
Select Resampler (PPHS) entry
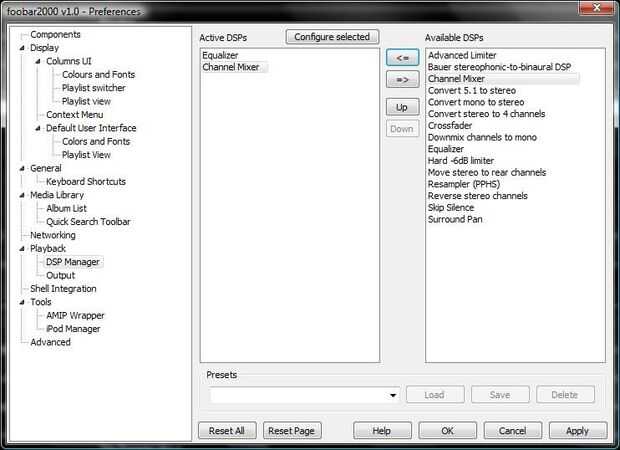pos(464,184)
